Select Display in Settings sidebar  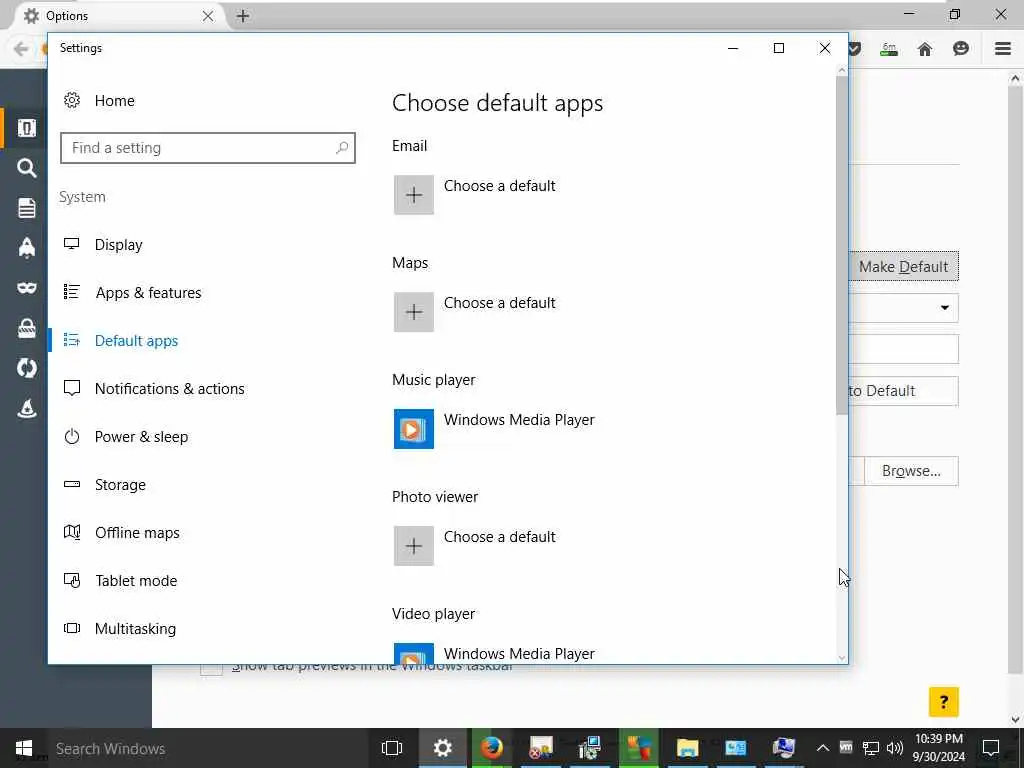coord(103,245)
